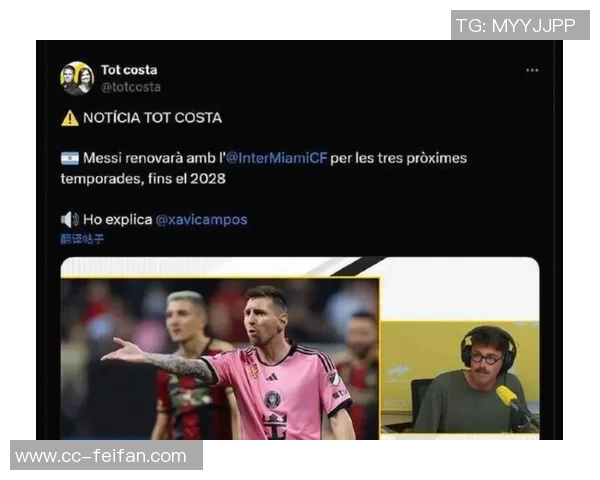Image resolution: width=600 pixels, height=480 pixels.
Task: Select the NOTÍCIA TOT COSTA headline text
Action: pos(152,118)
